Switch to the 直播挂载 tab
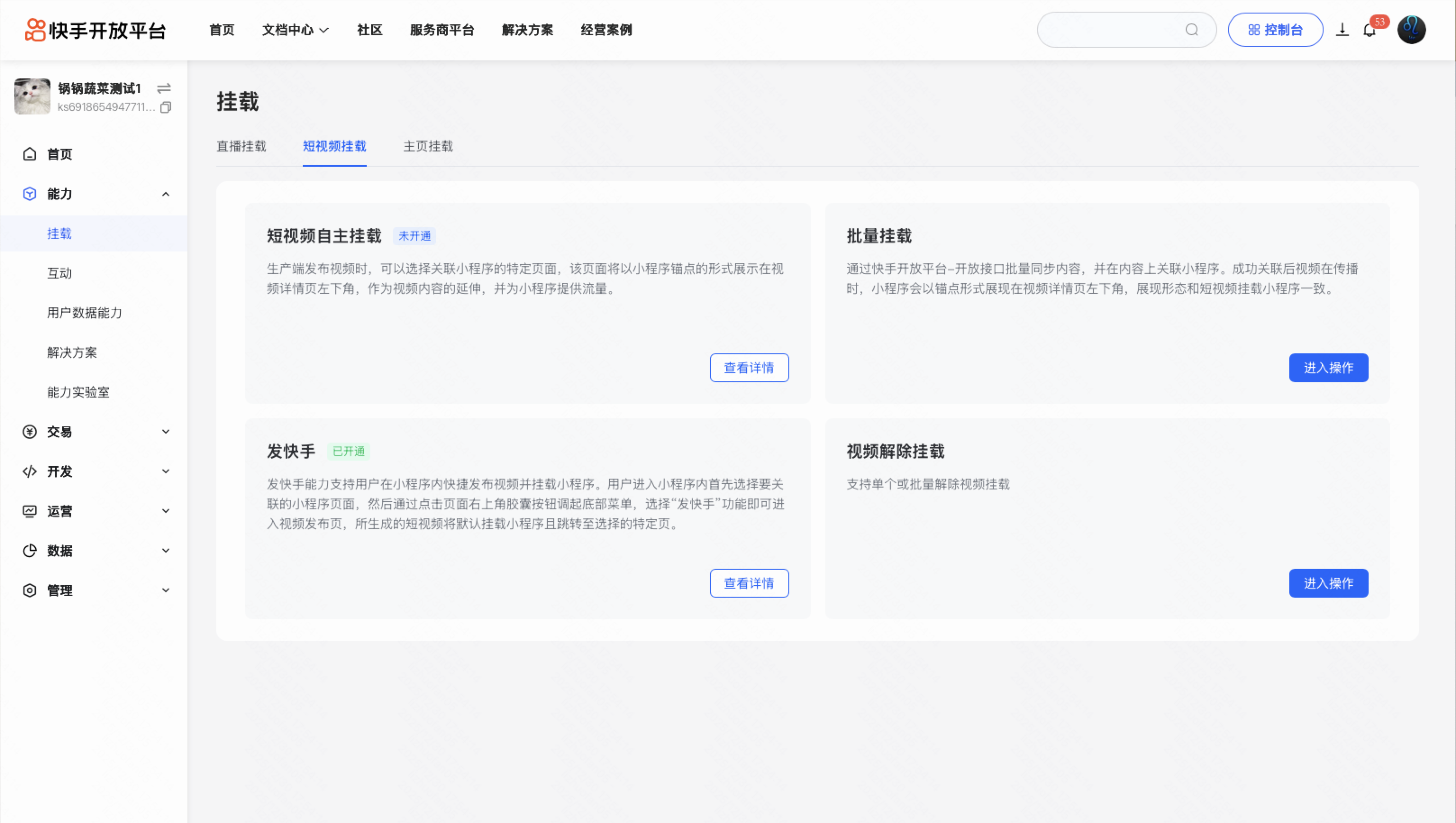This screenshot has height=823, width=1456. pos(241,146)
